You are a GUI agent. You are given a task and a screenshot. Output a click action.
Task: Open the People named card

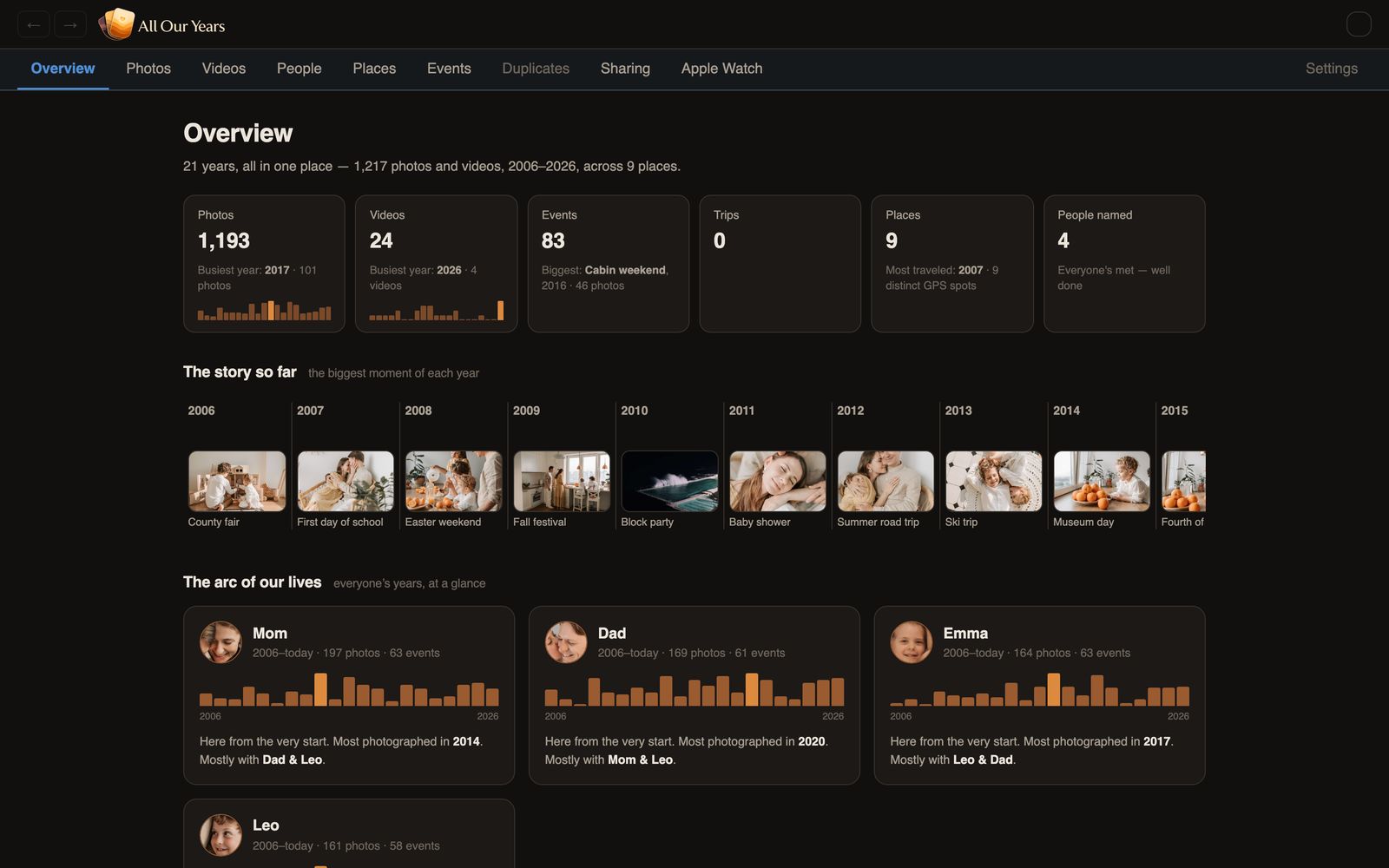(1124, 263)
